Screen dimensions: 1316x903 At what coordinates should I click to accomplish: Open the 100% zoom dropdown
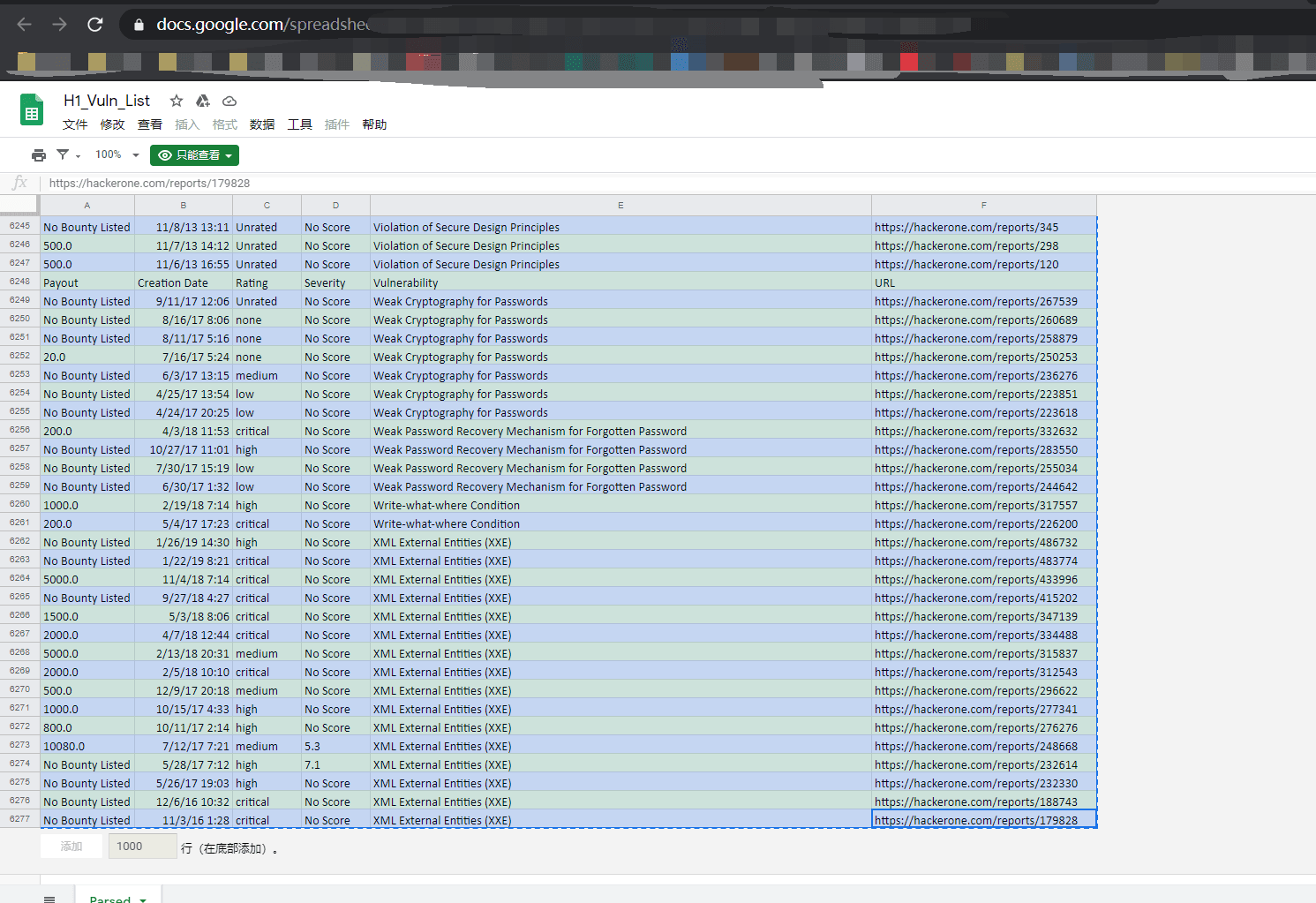tap(117, 154)
